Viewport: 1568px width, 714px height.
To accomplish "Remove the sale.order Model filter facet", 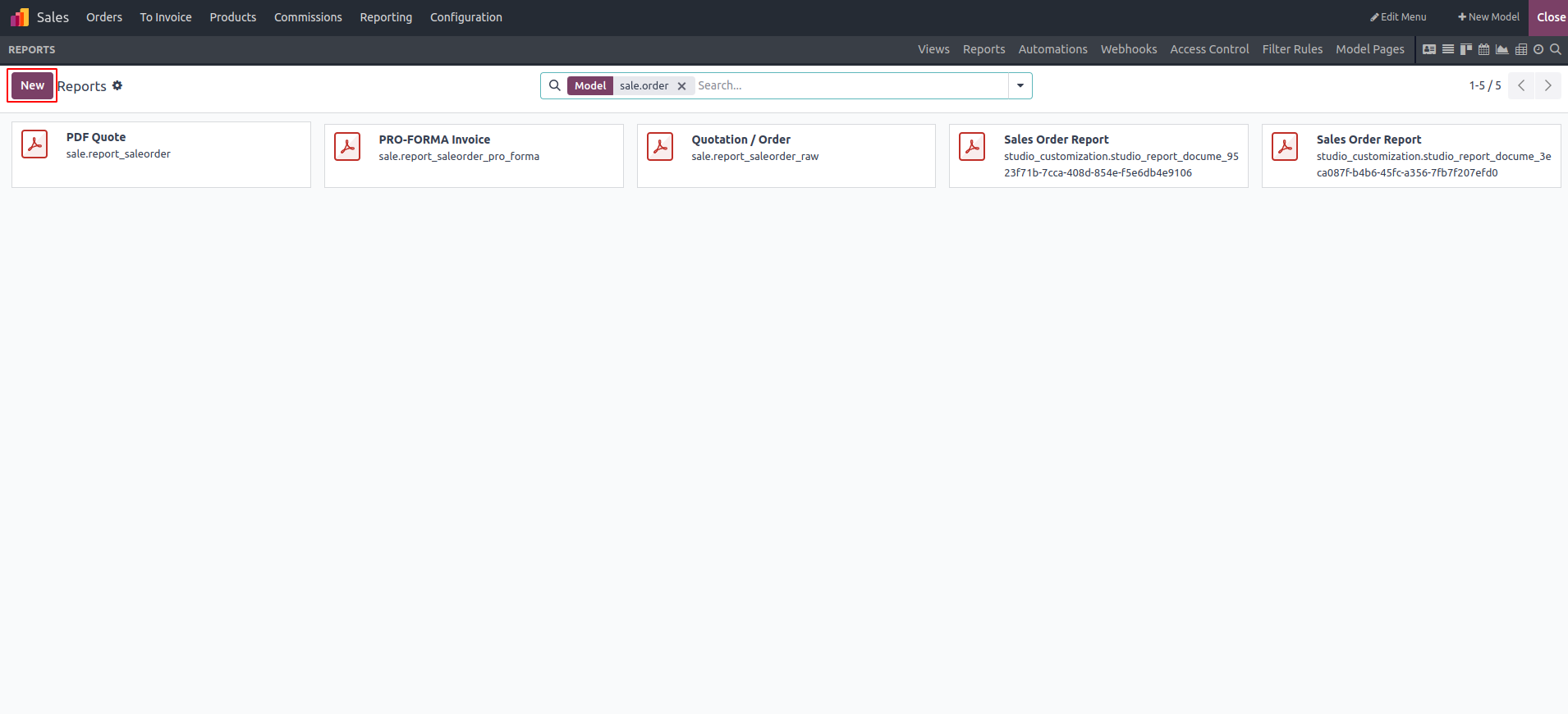I will coord(681,86).
